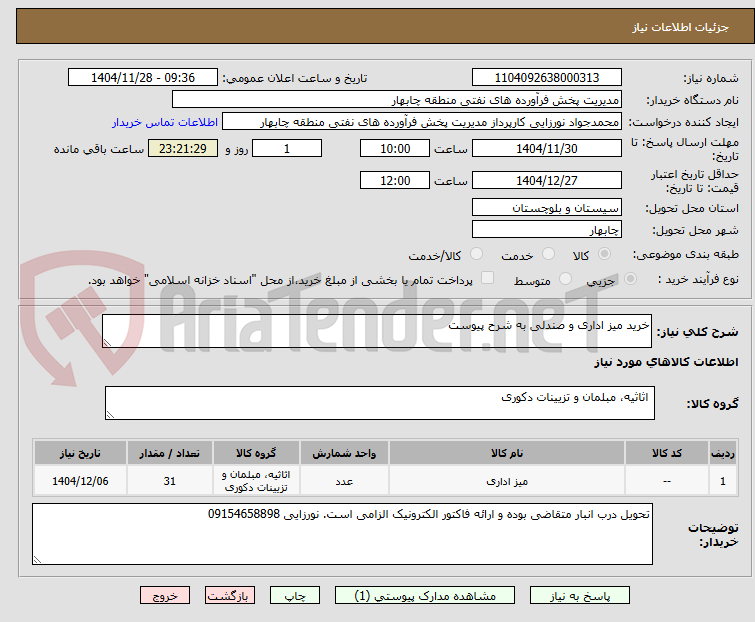Click the announcement date field 1404/11/28 - 09:36
Screen dimensions: 755x622
tap(143, 78)
